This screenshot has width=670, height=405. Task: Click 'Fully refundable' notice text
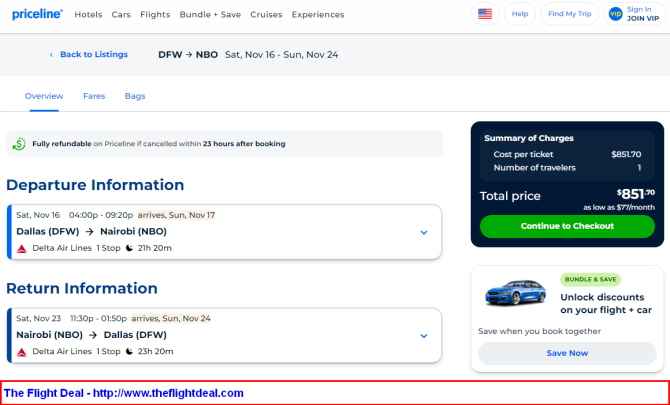(x=159, y=144)
